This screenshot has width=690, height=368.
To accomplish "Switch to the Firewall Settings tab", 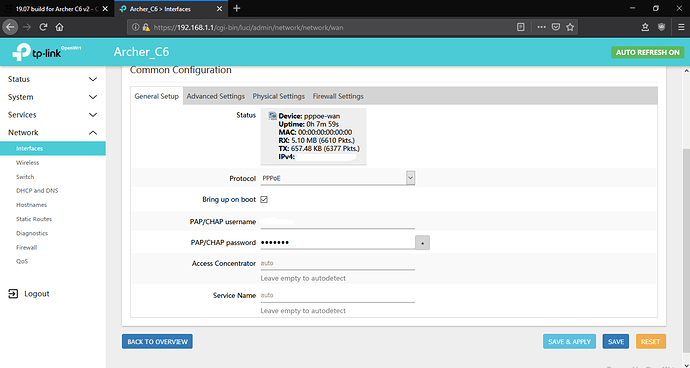I will coord(338,96).
